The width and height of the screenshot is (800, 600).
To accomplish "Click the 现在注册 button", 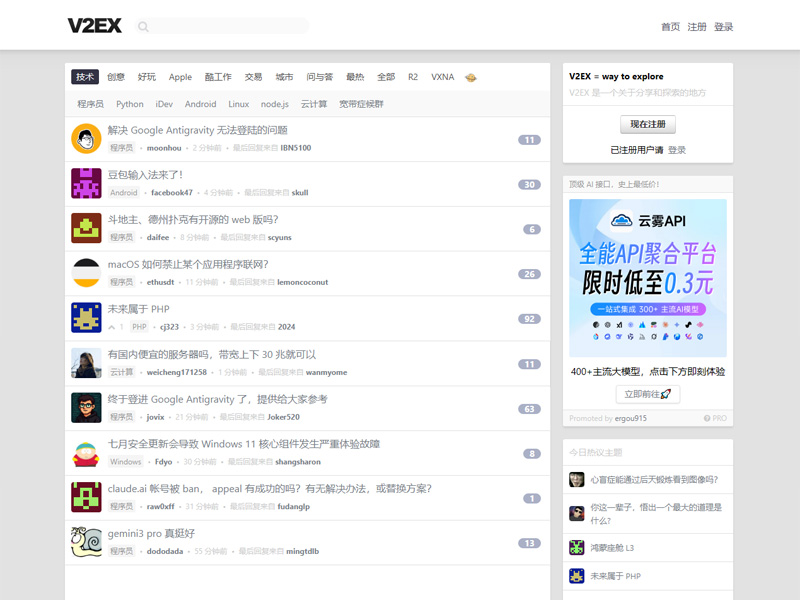I will tap(647, 125).
